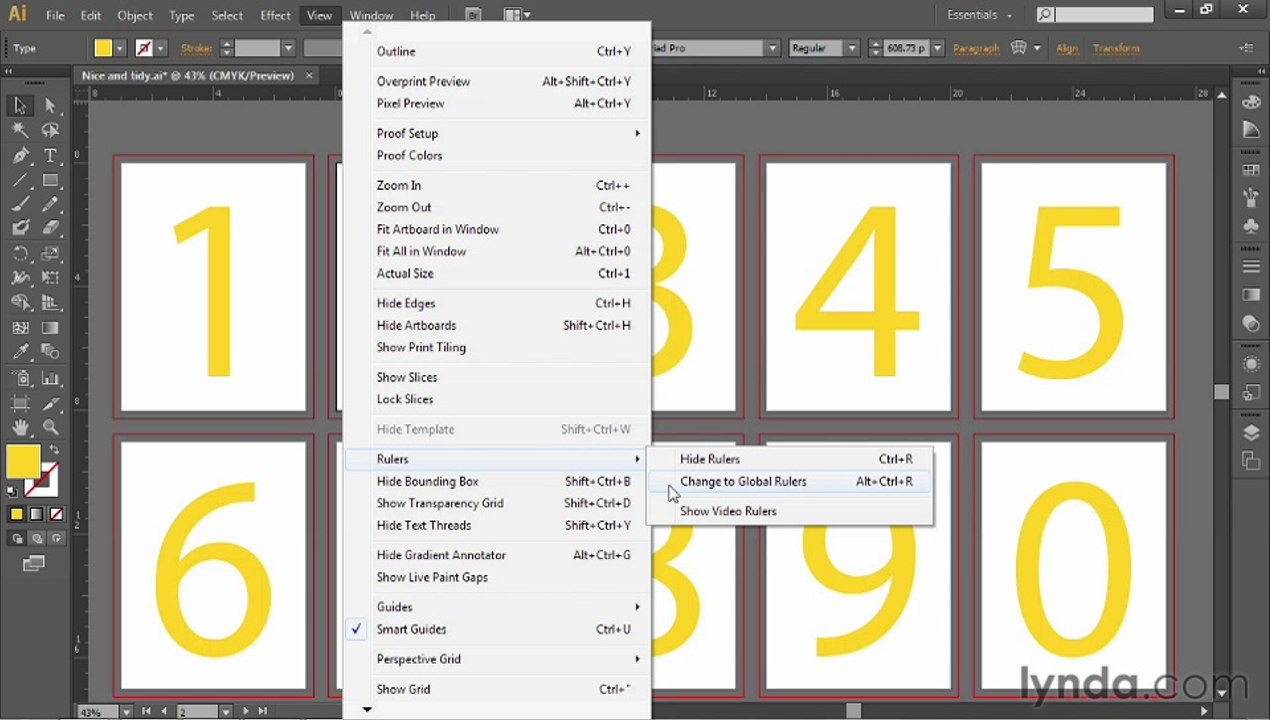Select the Selection (black arrow) tool
Viewport: 1270px width, 720px height.
coord(20,105)
